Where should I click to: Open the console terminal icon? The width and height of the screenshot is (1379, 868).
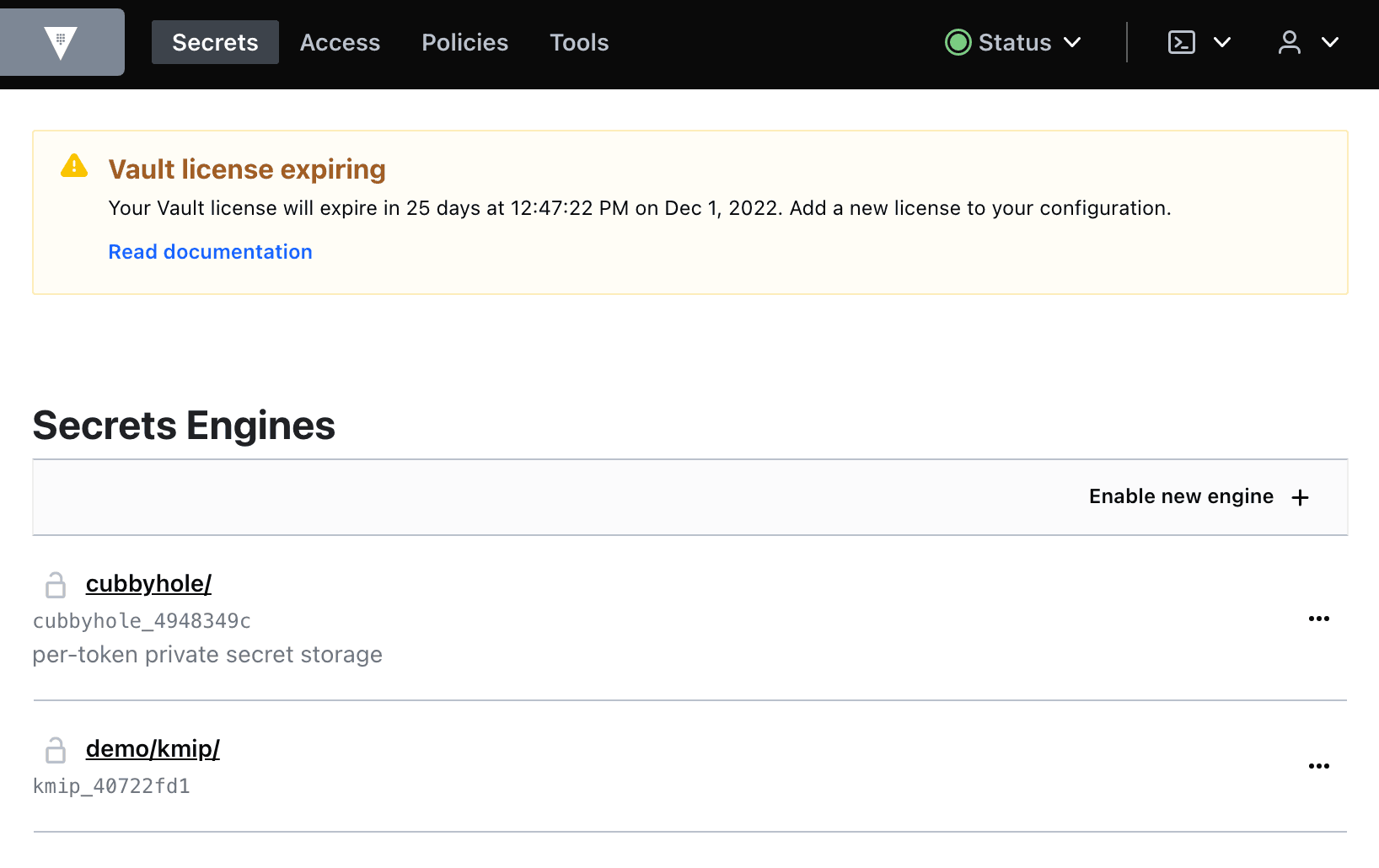[1181, 42]
